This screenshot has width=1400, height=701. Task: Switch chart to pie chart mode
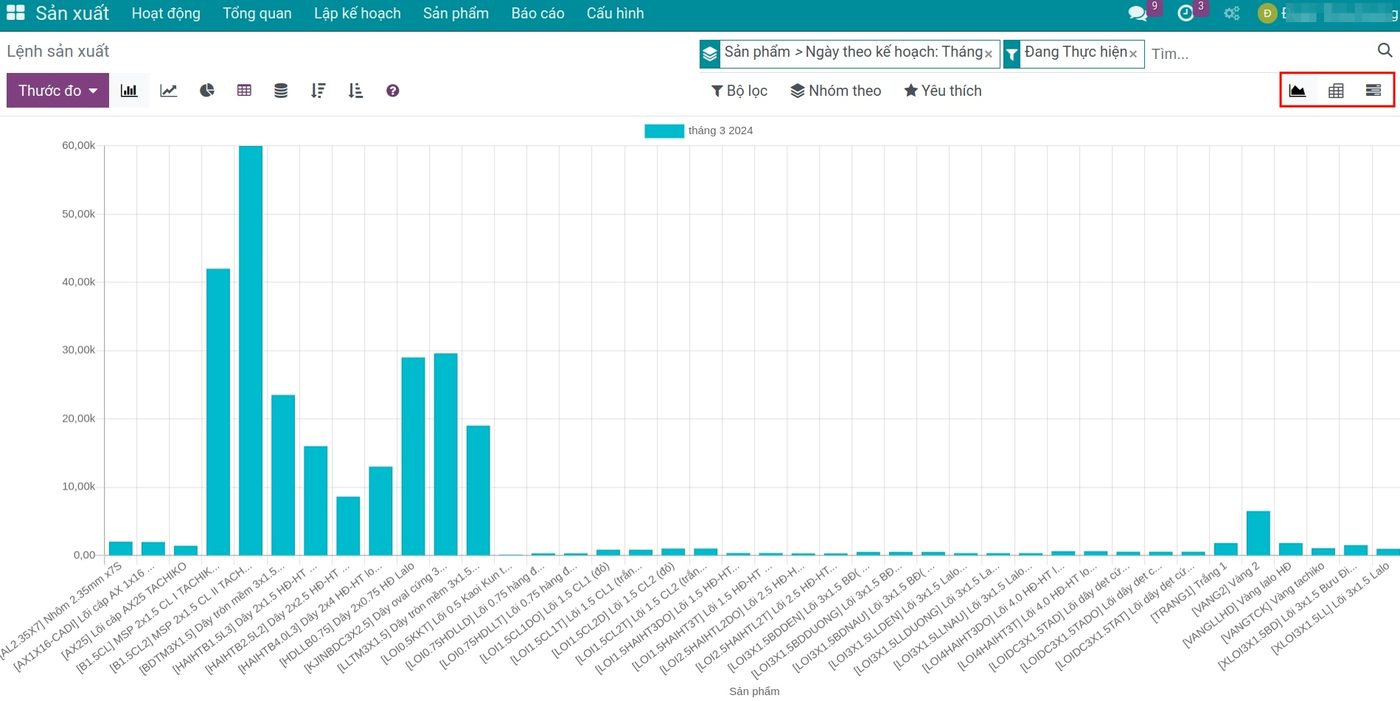(207, 90)
